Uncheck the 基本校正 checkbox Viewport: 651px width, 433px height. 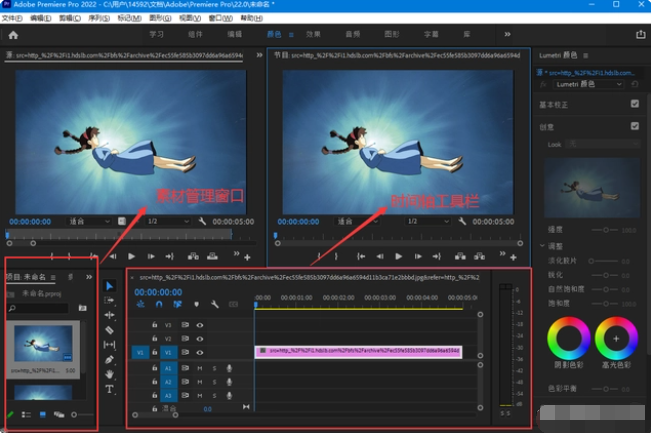pyautogui.click(x=634, y=103)
